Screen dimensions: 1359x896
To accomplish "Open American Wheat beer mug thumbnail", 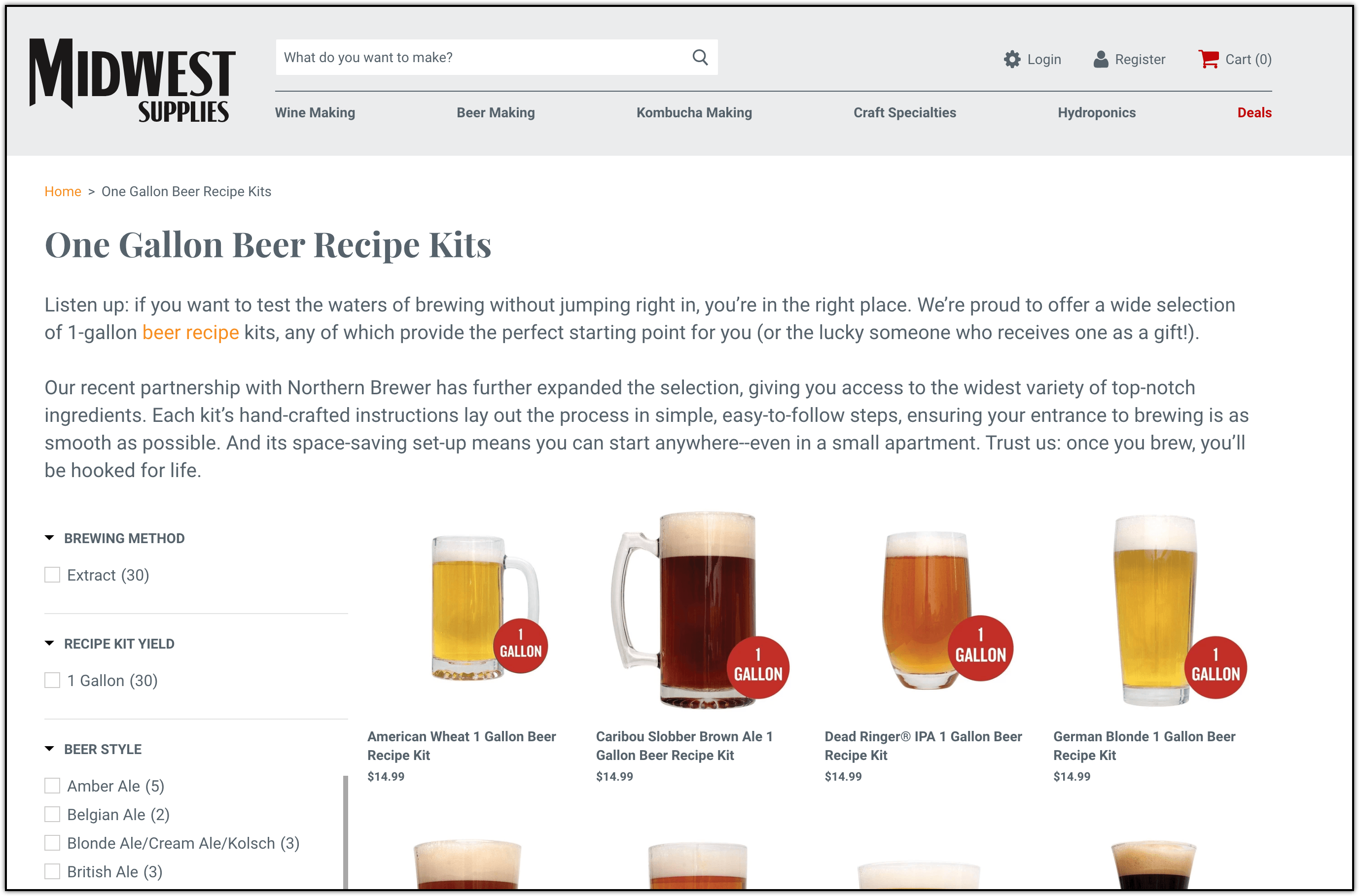I will point(489,607).
